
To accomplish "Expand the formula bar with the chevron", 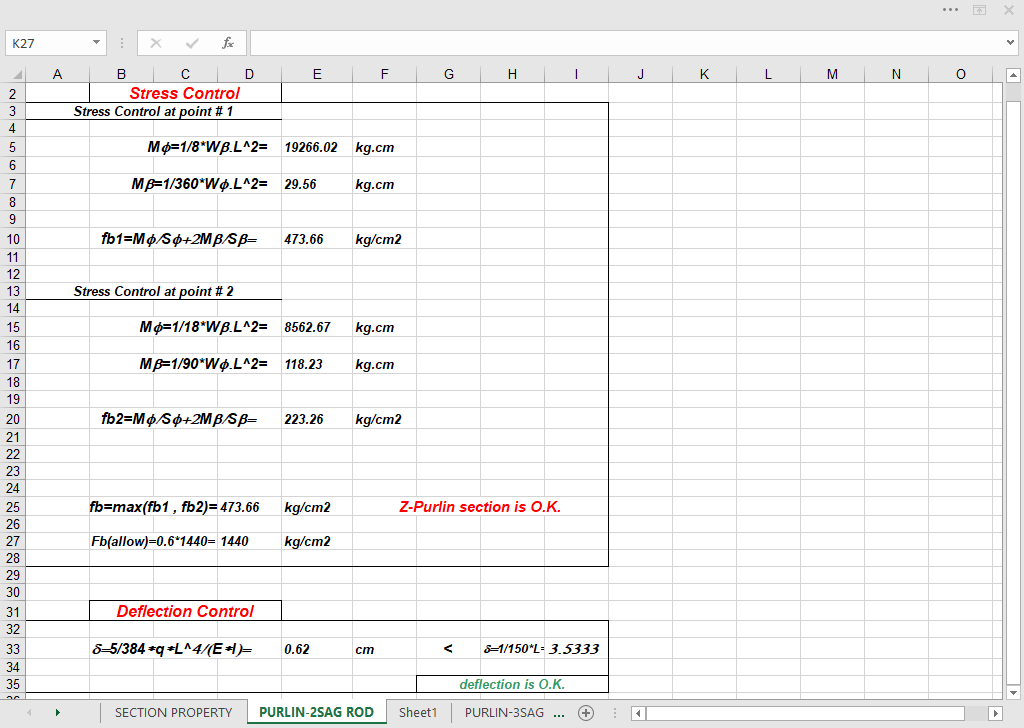I will 1010,43.
